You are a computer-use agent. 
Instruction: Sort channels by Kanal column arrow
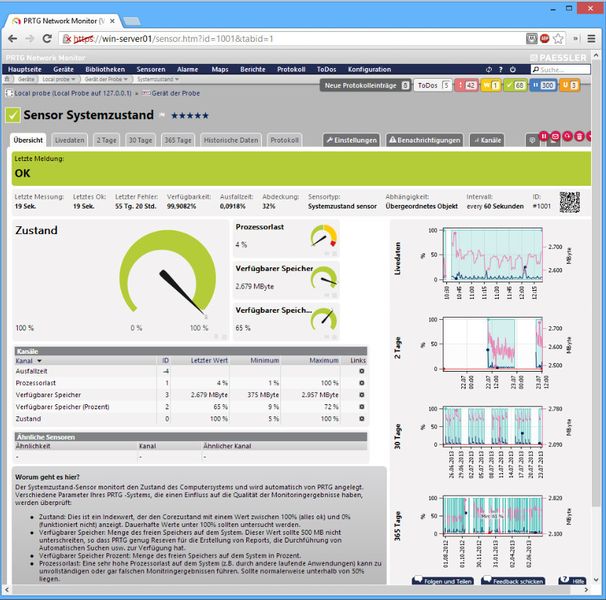tap(39, 361)
